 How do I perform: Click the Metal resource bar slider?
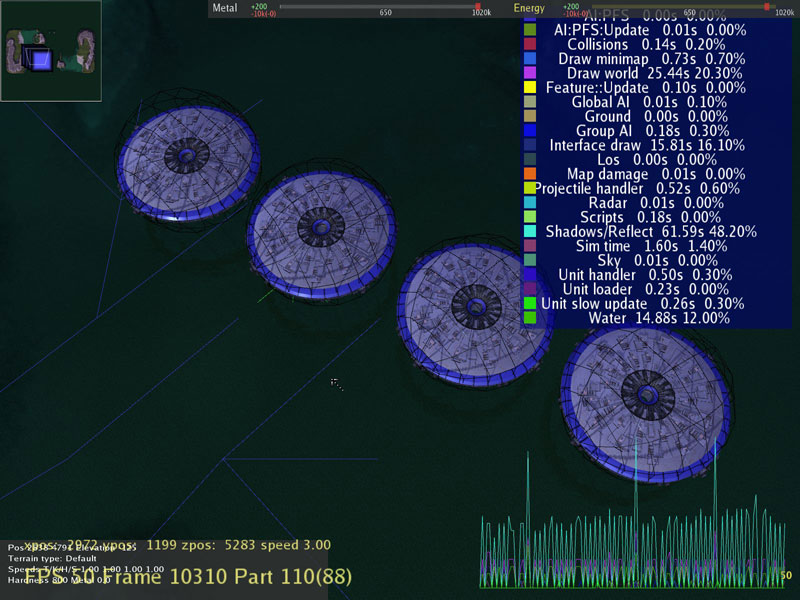point(380,7)
